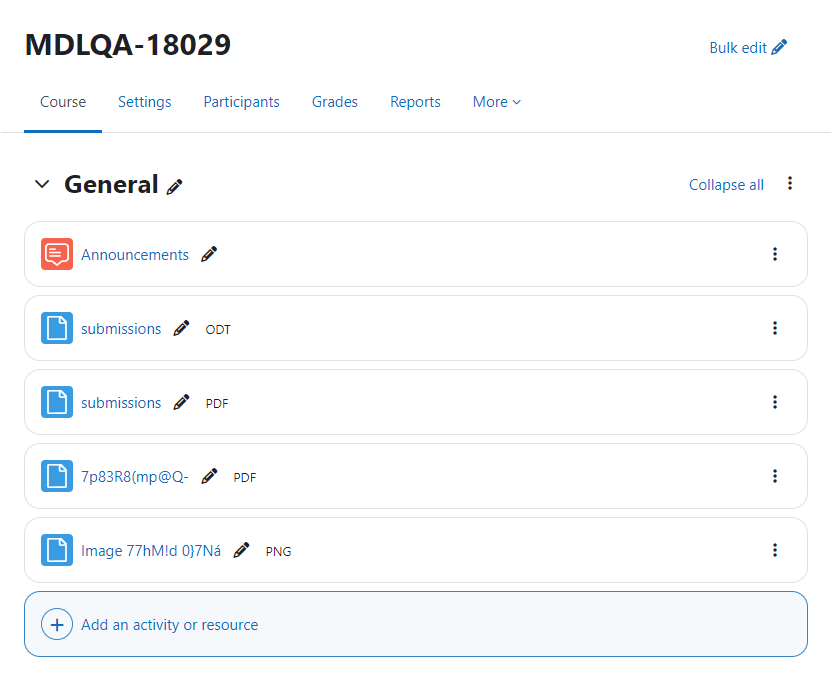Screen dimensions: 840x674
Task: Rename submissions ODT using its pencil icon
Action: (x=181, y=328)
